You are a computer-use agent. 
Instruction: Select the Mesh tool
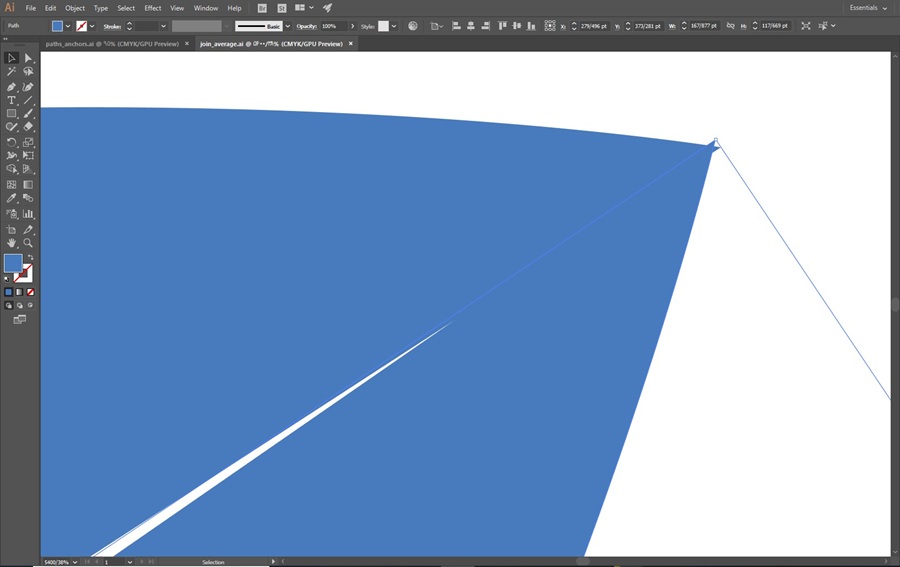click(11, 185)
